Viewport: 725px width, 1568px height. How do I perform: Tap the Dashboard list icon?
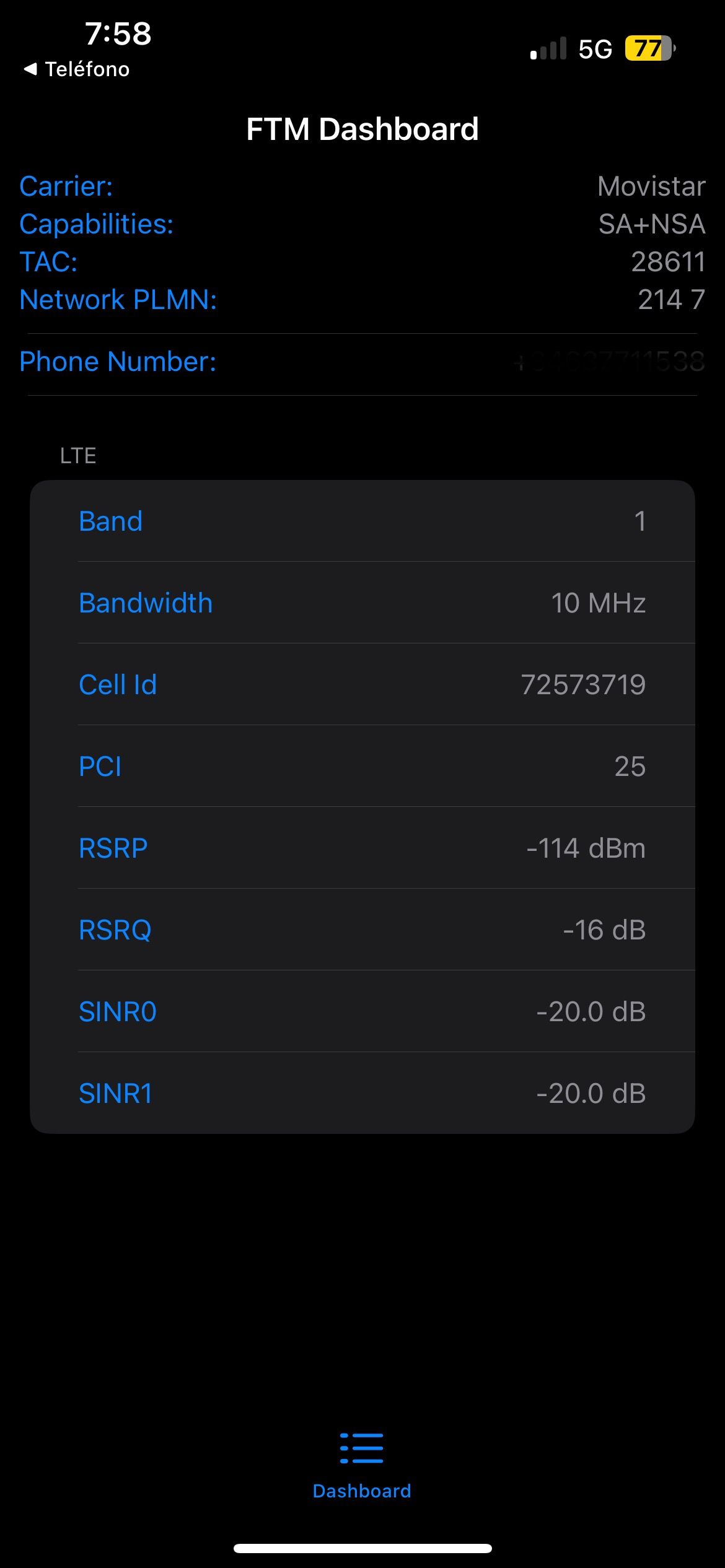click(362, 1448)
